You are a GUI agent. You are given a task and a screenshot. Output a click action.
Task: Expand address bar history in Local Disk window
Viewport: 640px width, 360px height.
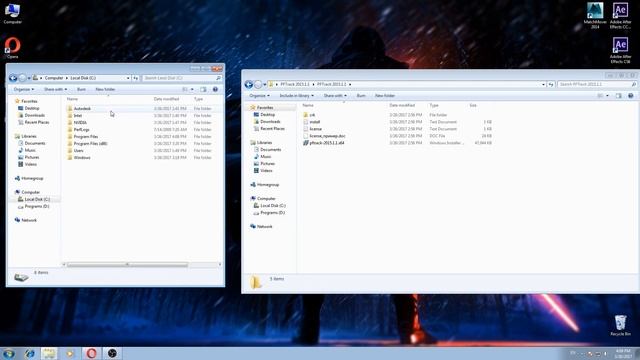point(128,78)
